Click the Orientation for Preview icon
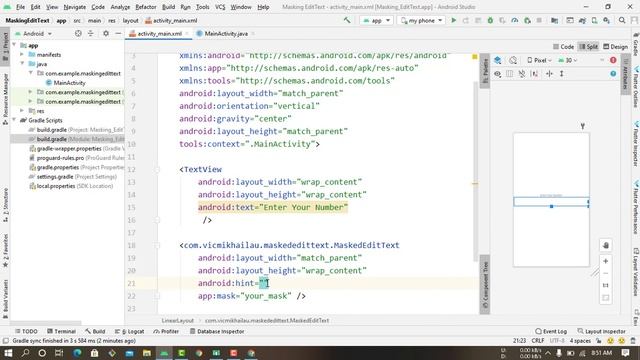 point(513,60)
